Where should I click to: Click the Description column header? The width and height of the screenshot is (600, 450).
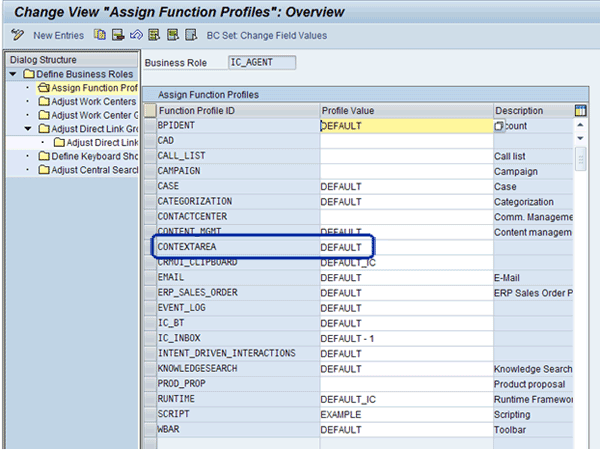pos(533,111)
